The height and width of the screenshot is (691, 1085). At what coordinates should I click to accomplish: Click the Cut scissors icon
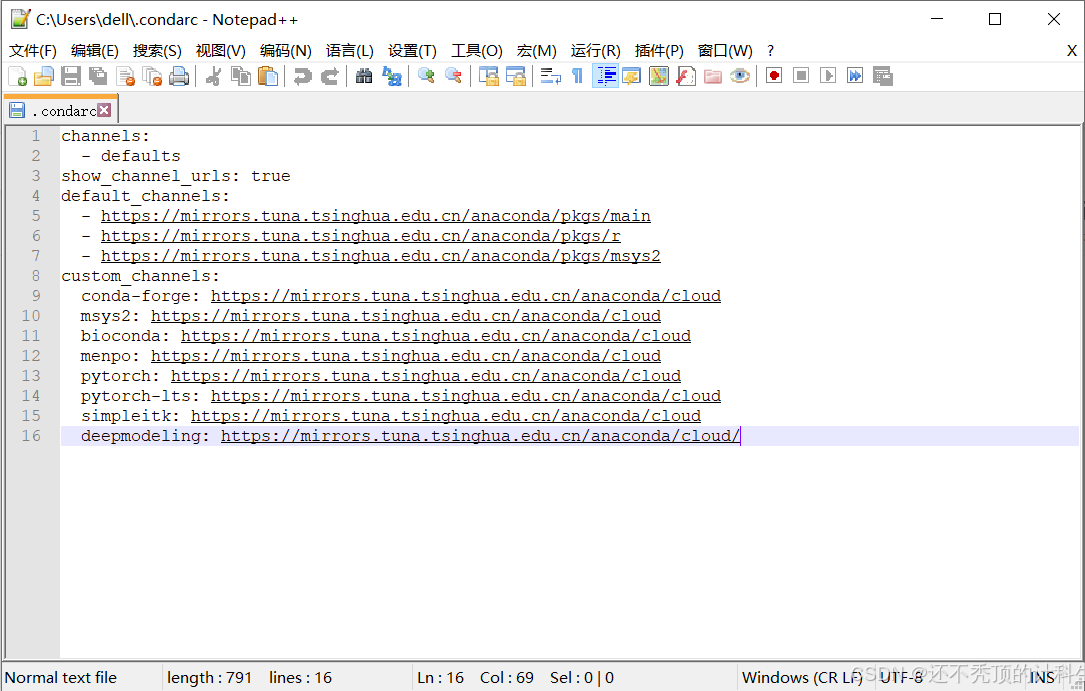[214, 76]
